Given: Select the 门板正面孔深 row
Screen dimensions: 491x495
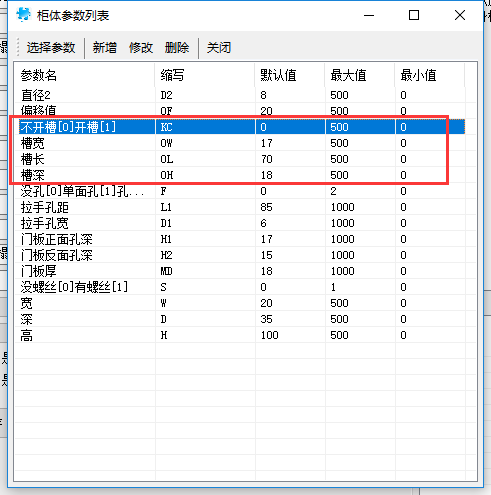Looking at the screenshot, I should point(240,239).
